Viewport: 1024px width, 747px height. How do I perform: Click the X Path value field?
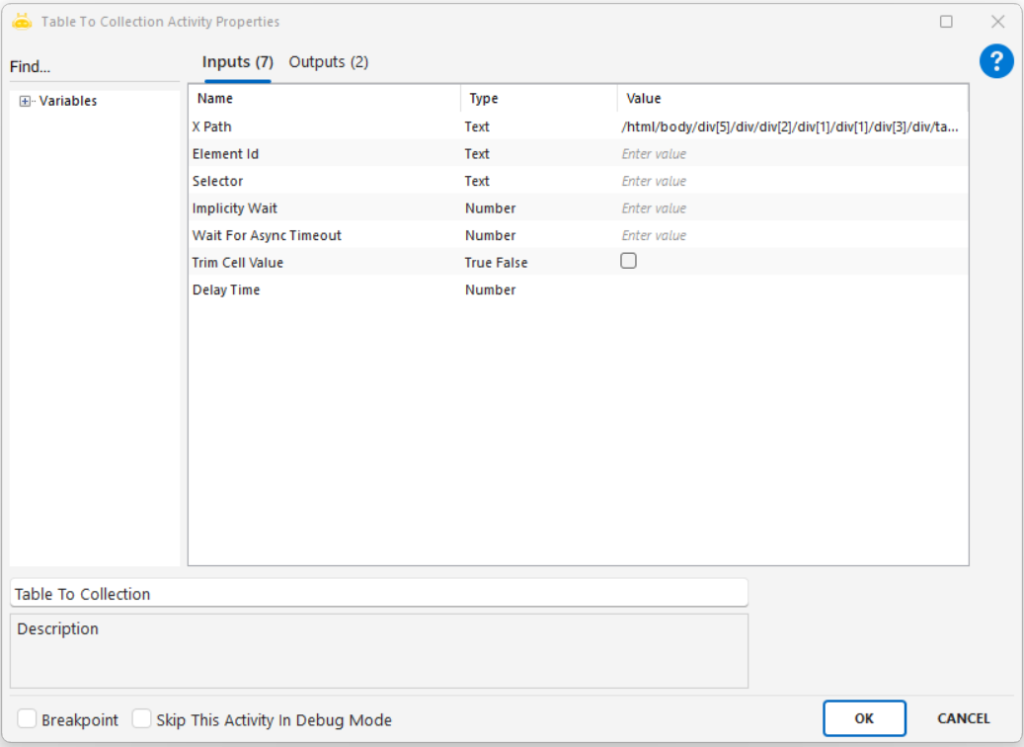coord(790,127)
